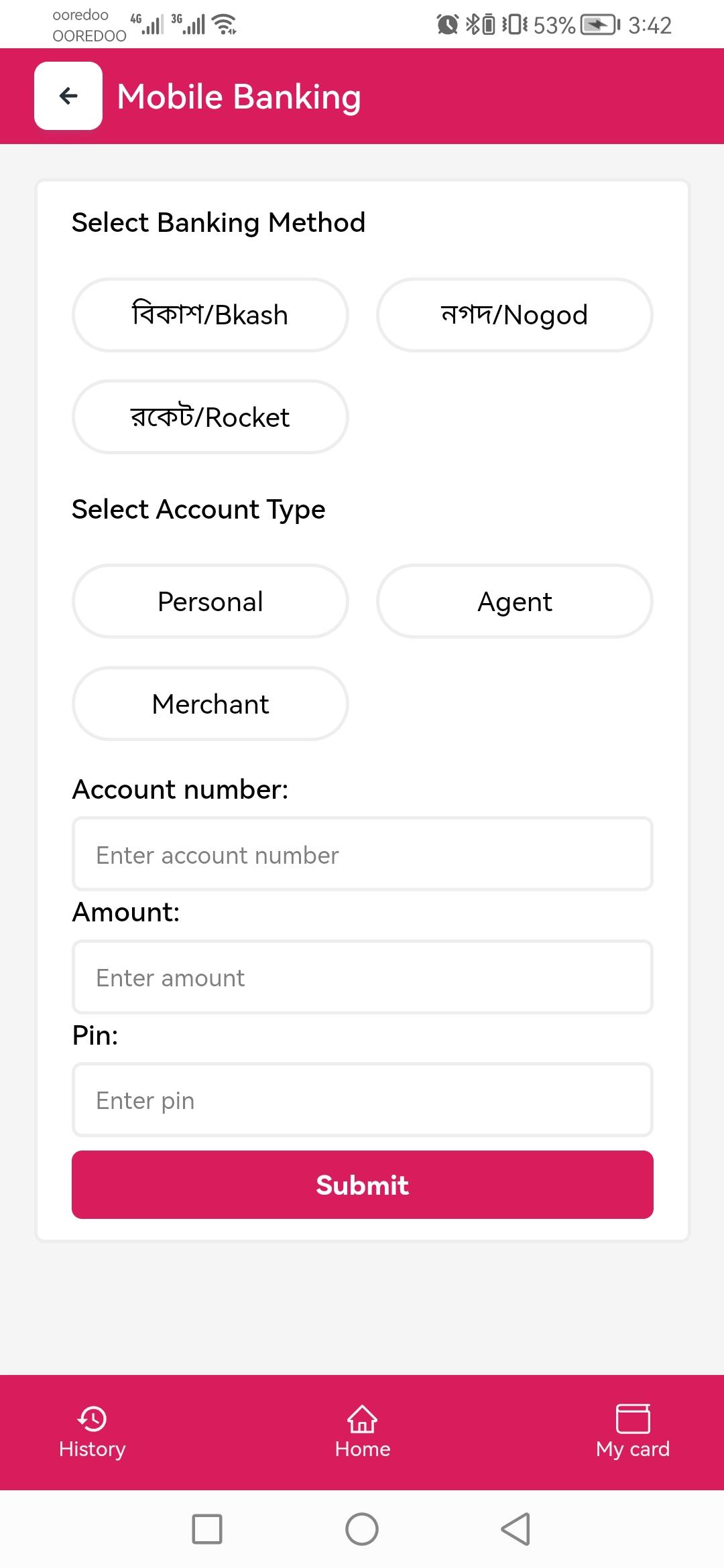The image size is (724, 1568).
Task: Select the Nogod banking method
Action: 515,315
